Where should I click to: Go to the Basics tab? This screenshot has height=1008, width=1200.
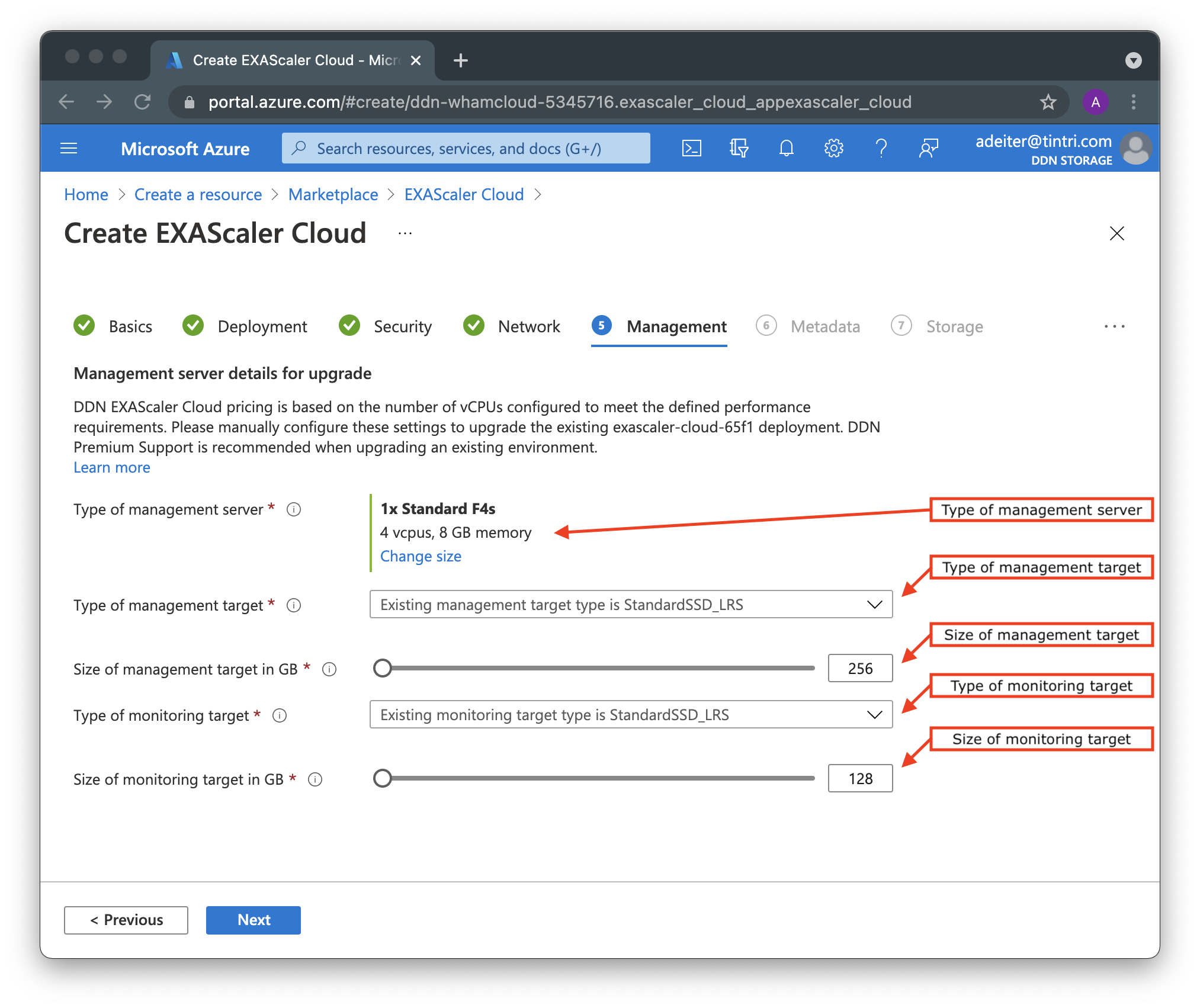(113, 326)
